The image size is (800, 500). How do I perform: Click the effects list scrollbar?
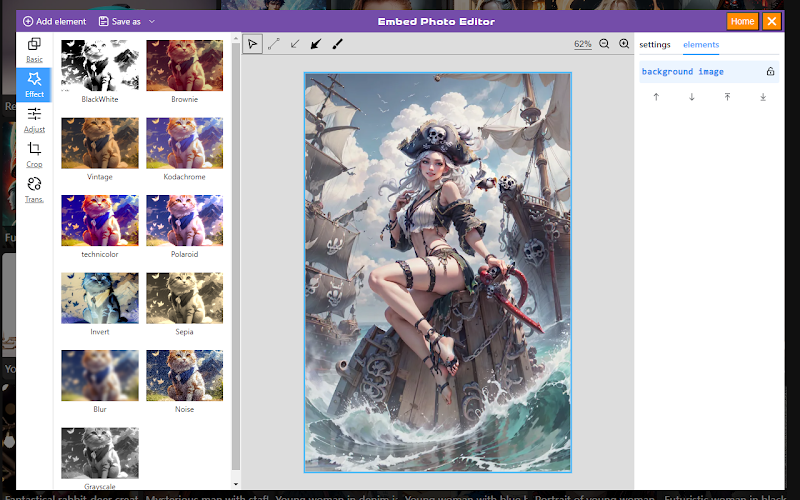coord(235,257)
